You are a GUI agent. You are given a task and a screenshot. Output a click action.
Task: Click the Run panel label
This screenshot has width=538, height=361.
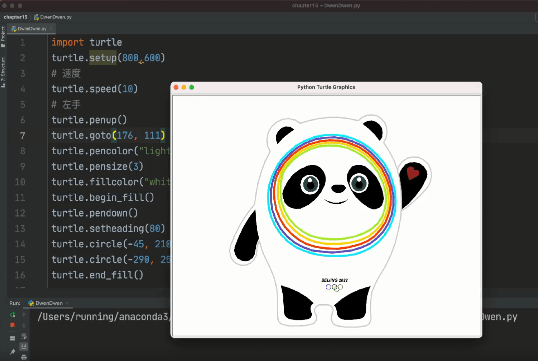pyautogui.click(x=14, y=303)
